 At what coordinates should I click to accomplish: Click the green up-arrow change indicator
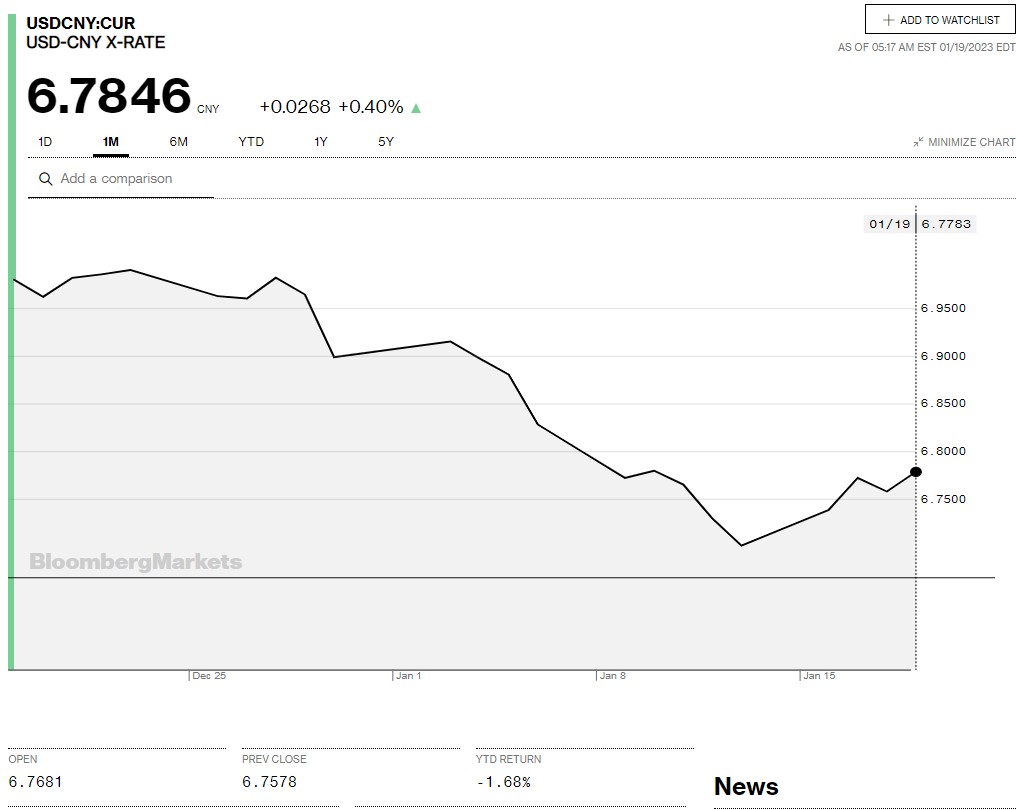[416, 108]
